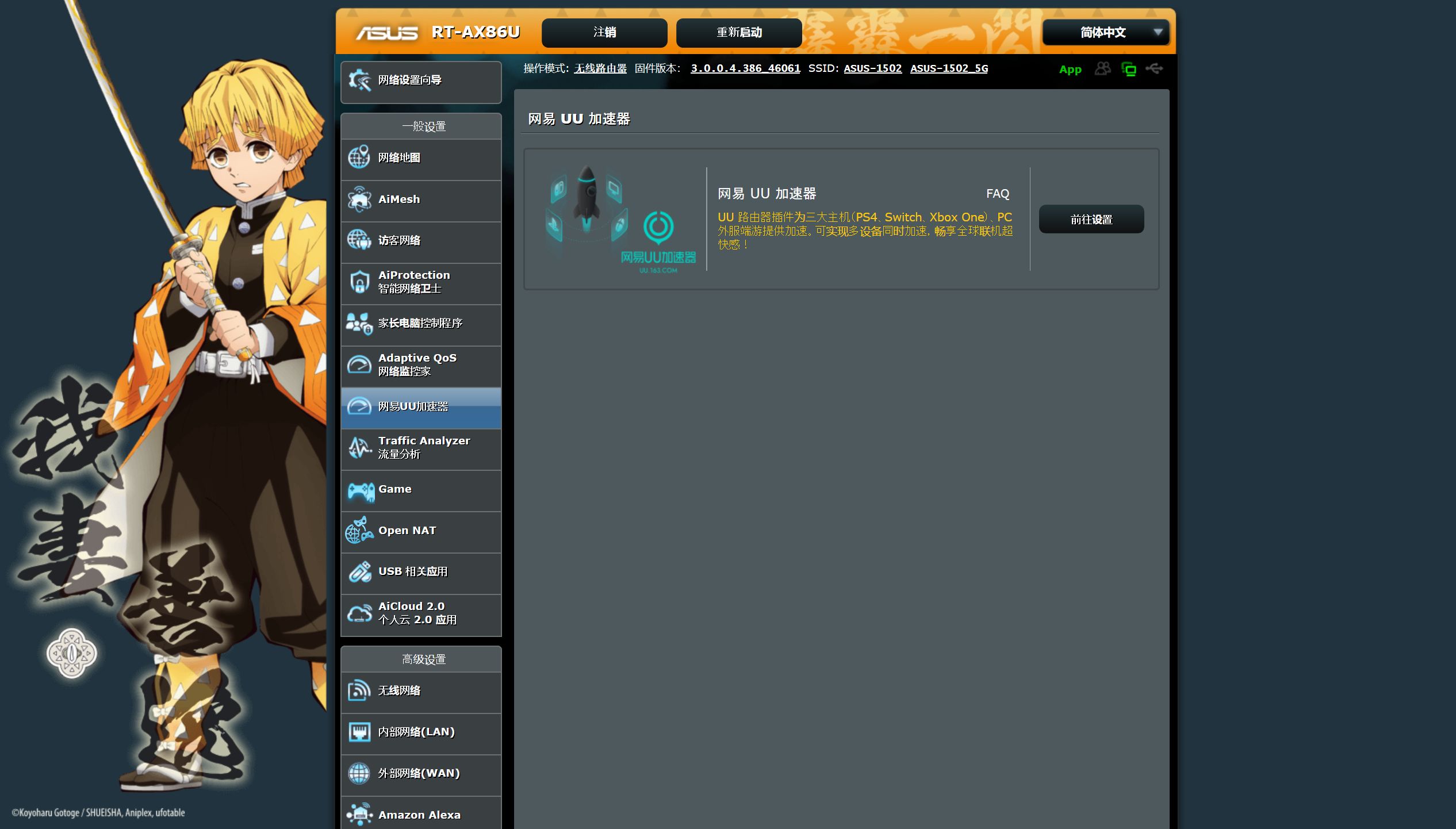The height and width of the screenshot is (829, 1456).
Task: Click the AiProtection shield lock icon
Action: [x=360, y=282]
